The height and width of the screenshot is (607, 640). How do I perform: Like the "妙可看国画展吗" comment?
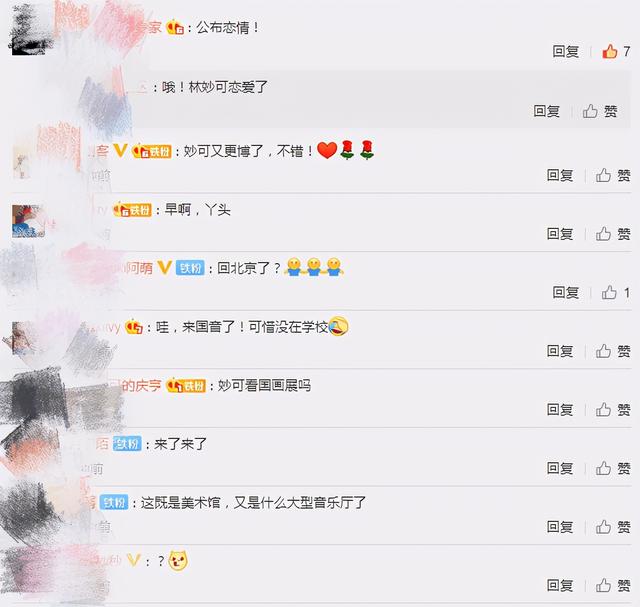[x=613, y=409]
